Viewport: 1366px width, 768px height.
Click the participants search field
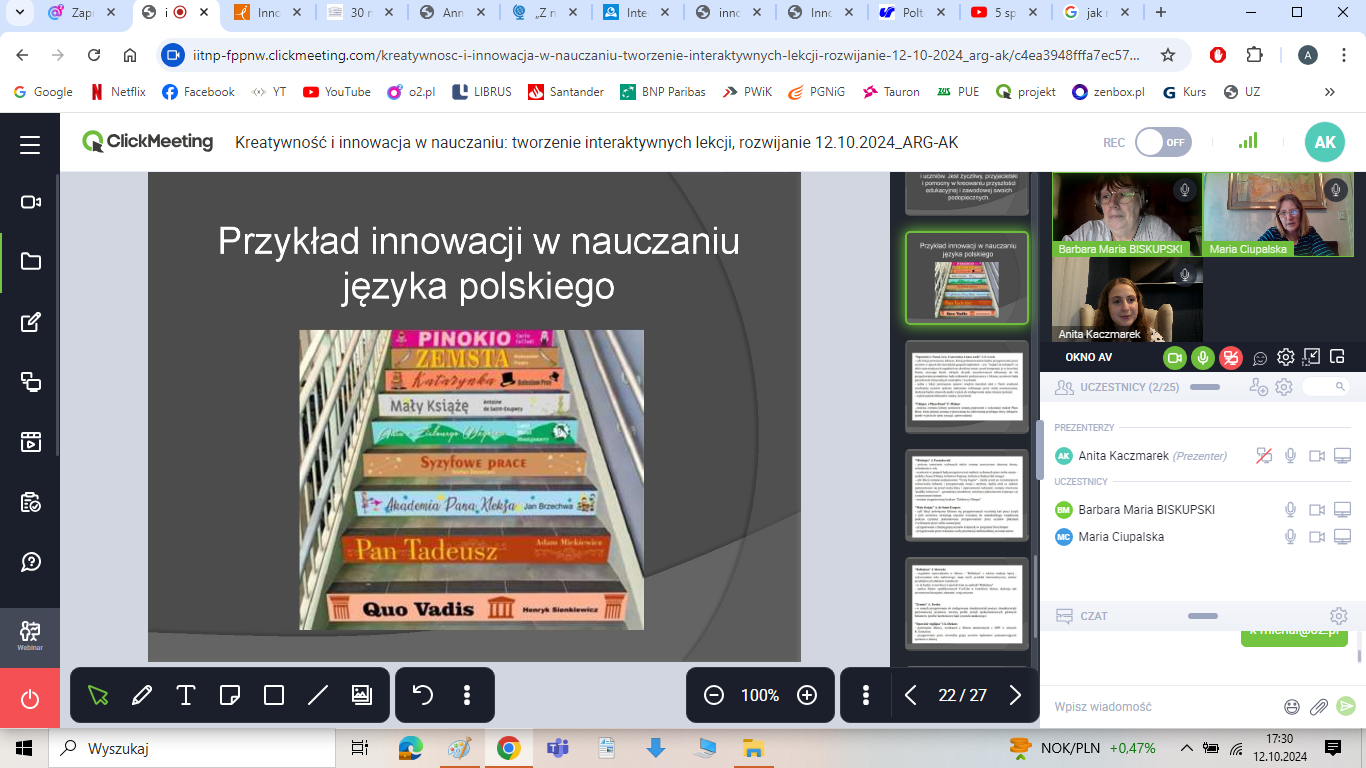click(x=1326, y=386)
